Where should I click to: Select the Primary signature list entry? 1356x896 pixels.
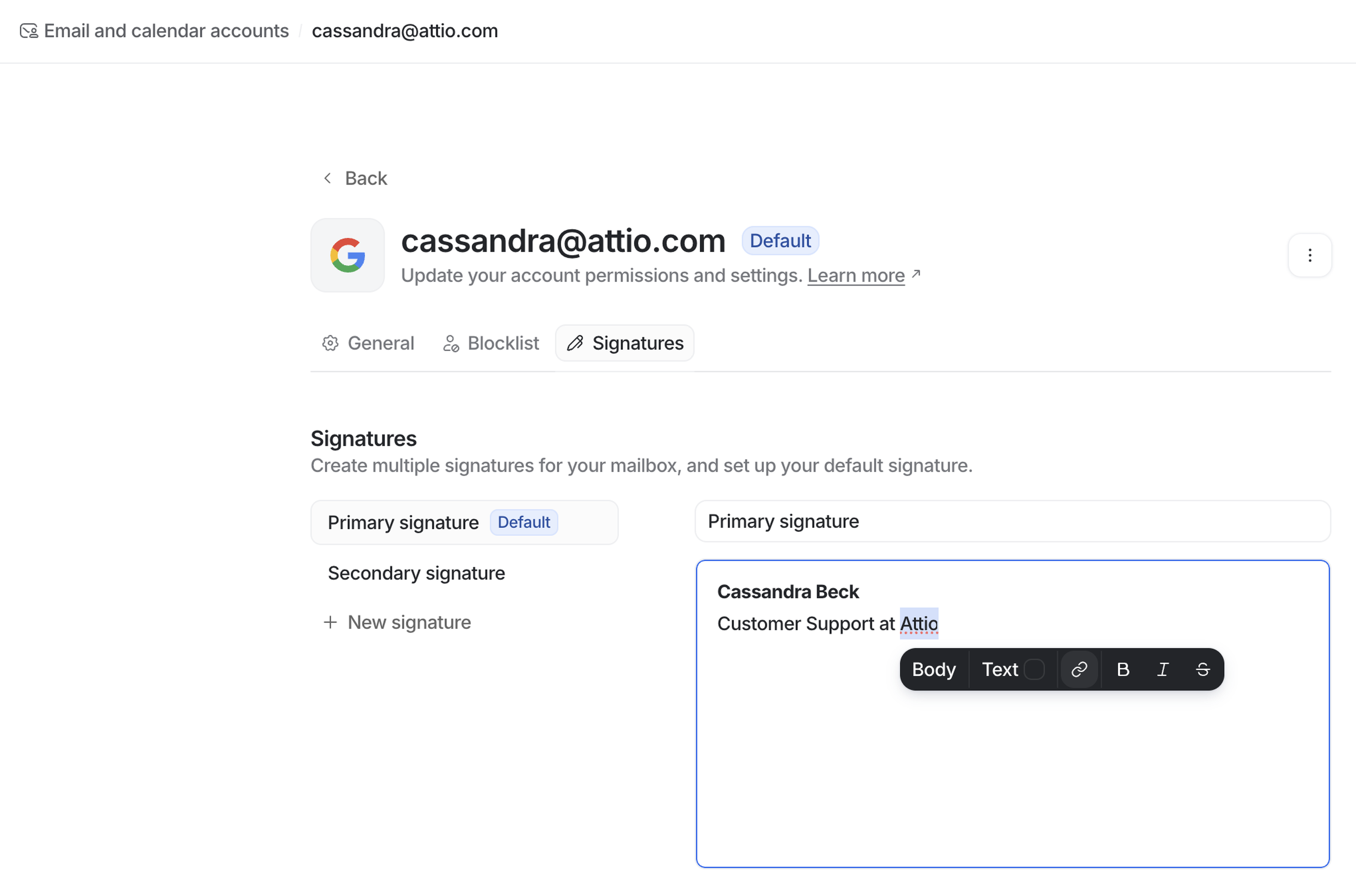point(403,522)
